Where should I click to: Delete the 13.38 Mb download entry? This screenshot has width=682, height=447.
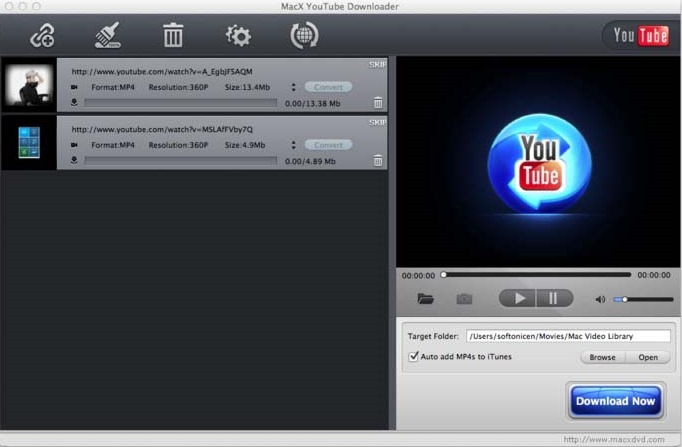[x=378, y=103]
